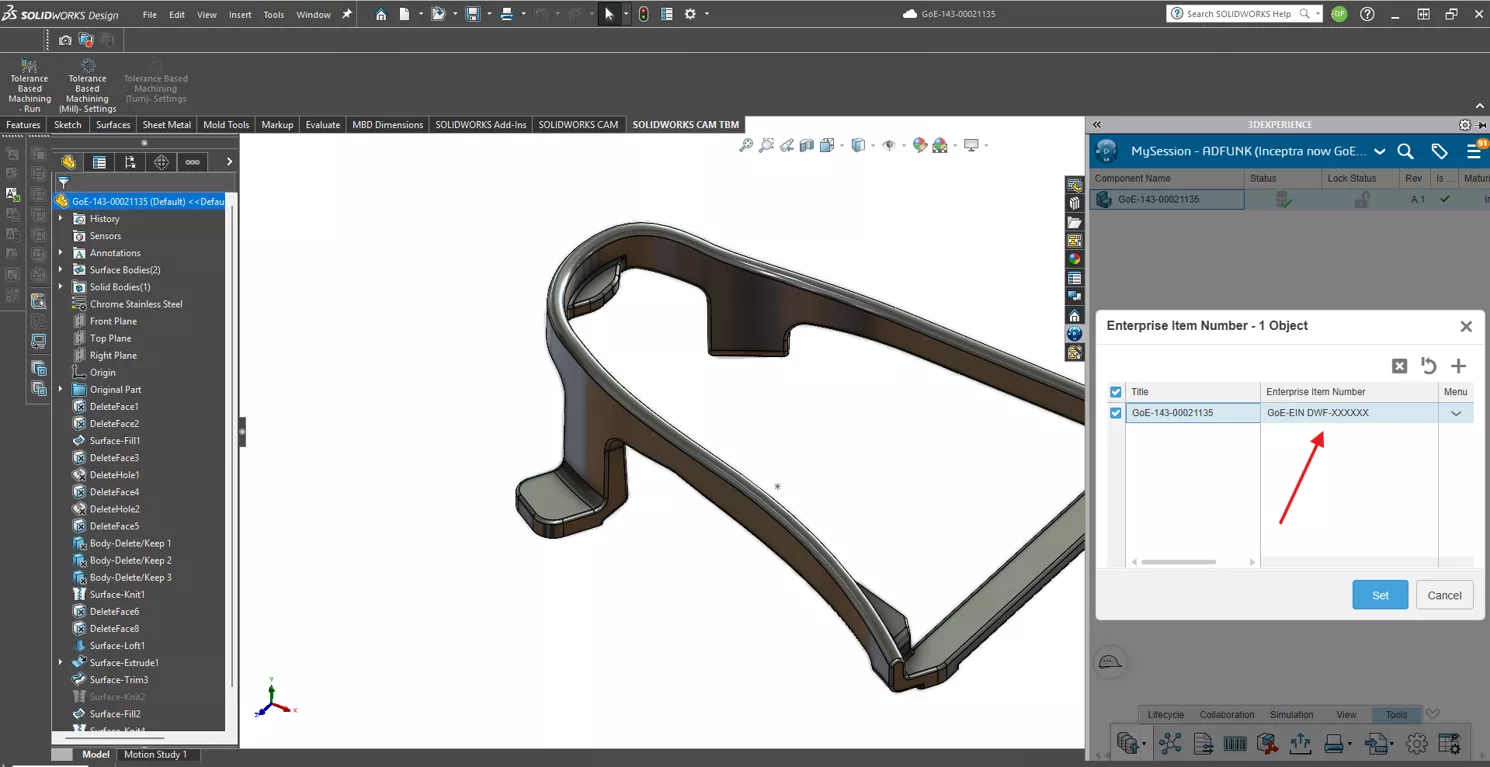Click the Rebuild traffic light icon
Screen dimensions: 1490x767
coord(643,14)
